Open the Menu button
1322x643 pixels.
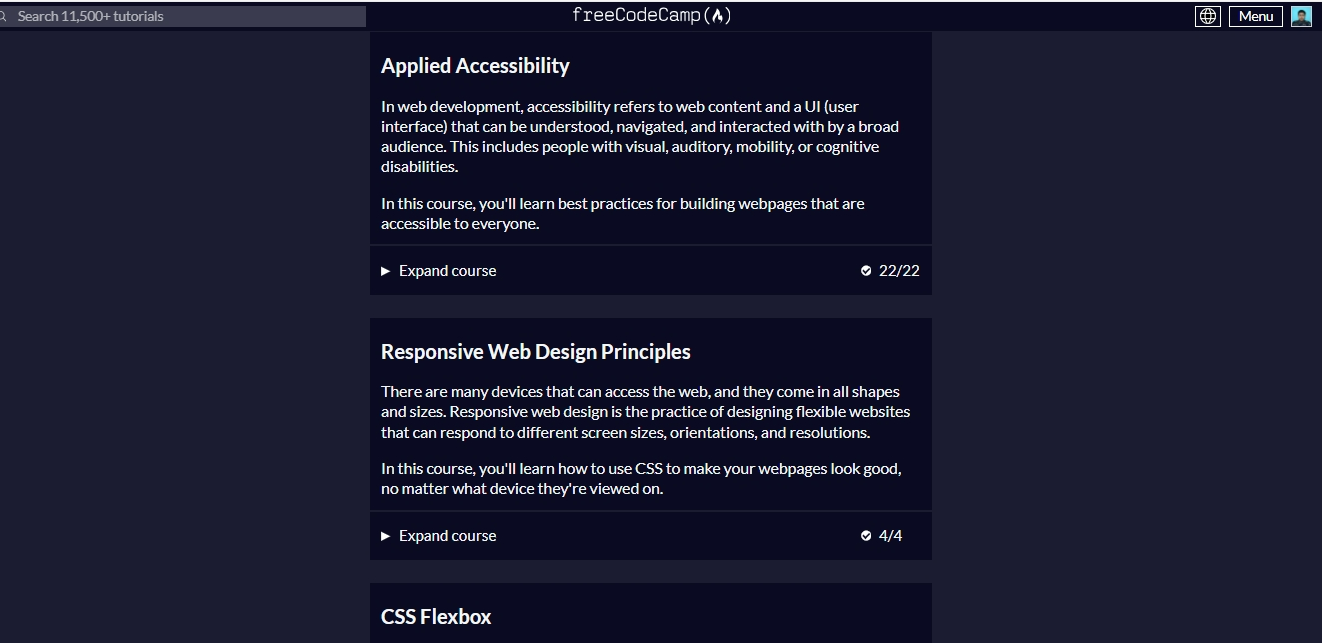coord(1256,16)
